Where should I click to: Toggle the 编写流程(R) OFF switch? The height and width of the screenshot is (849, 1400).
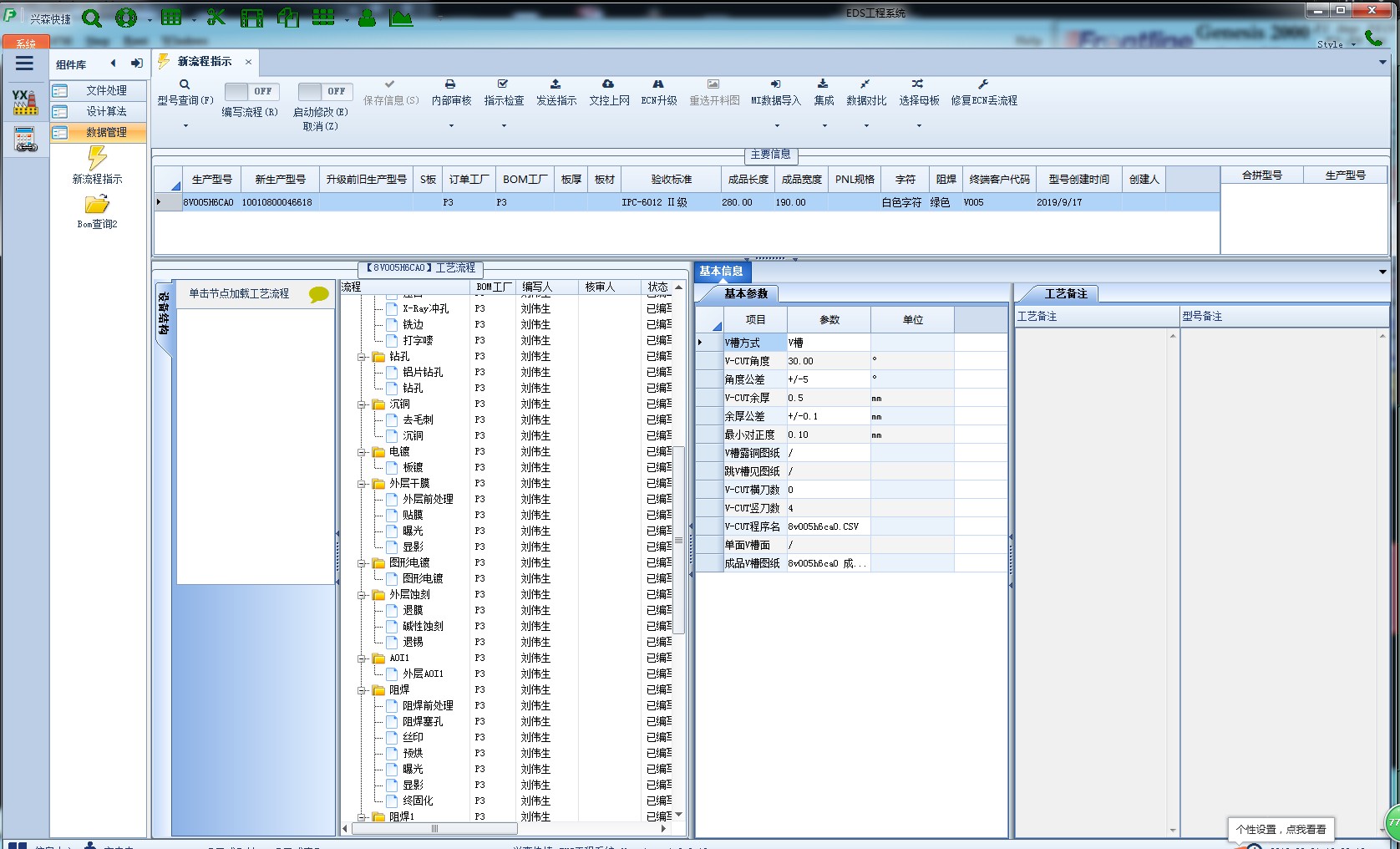[252, 91]
